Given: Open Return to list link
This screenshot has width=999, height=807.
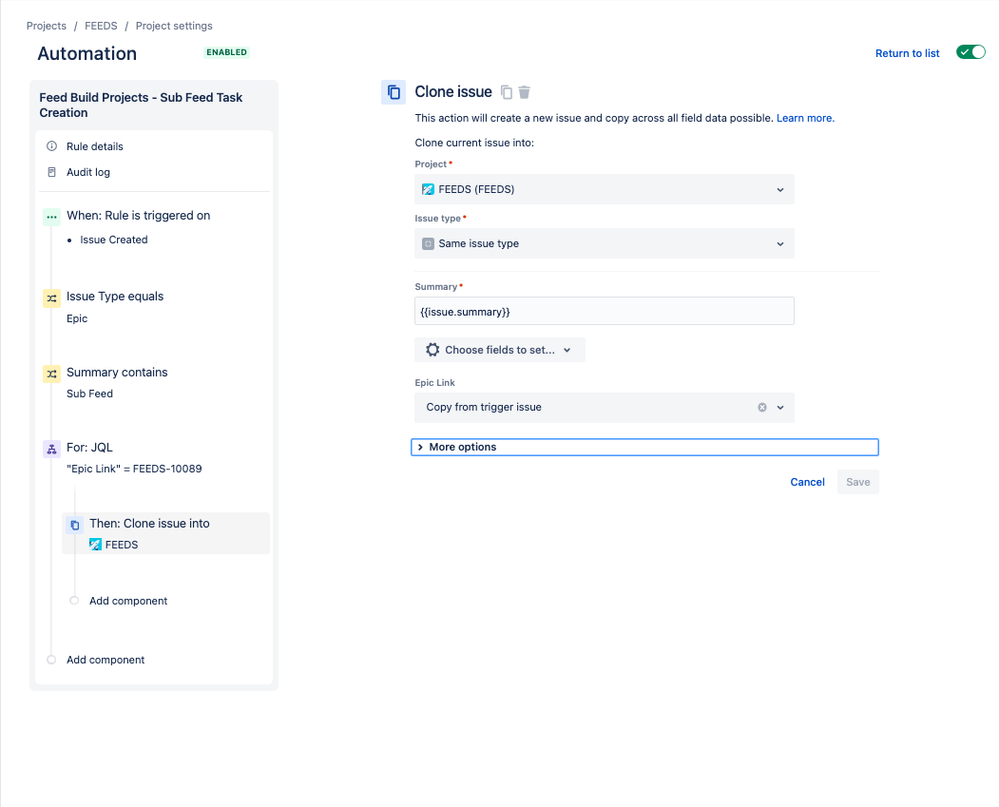Looking at the screenshot, I should pos(907,54).
